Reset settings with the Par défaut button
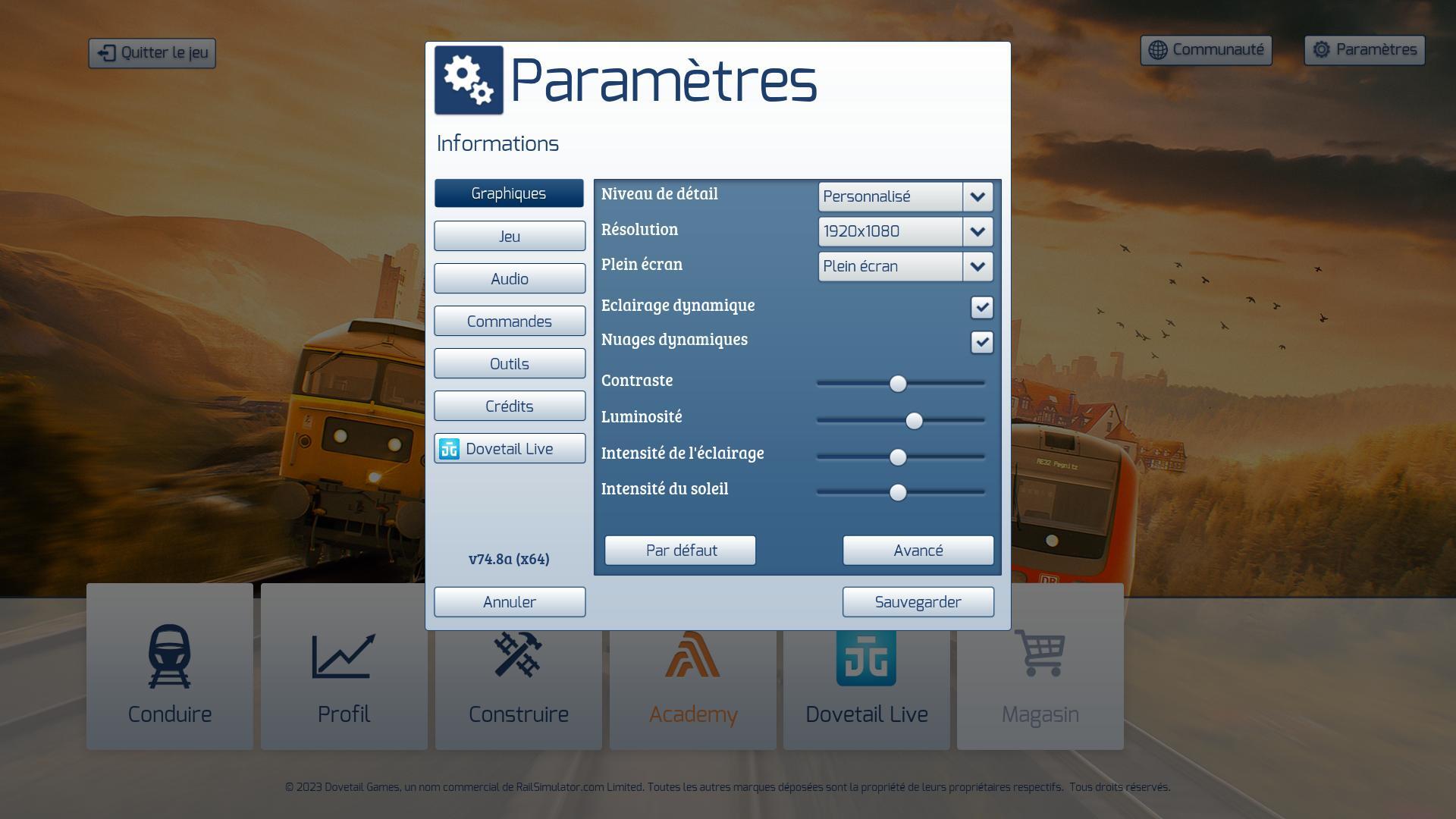Image resolution: width=1456 pixels, height=819 pixels. tap(680, 551)
